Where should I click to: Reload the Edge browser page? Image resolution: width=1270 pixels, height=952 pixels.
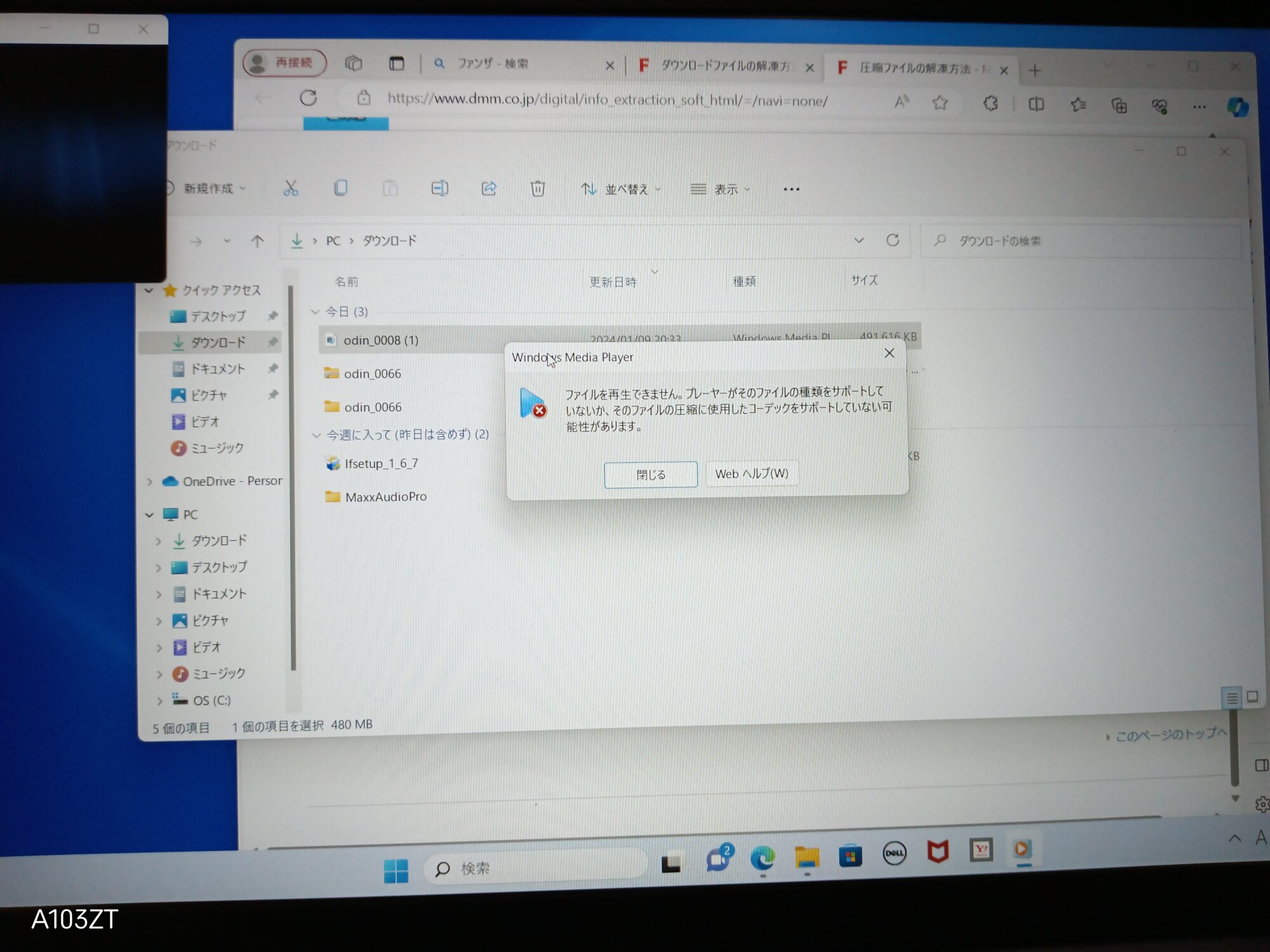pyautogui.click(x=308, y=98)
